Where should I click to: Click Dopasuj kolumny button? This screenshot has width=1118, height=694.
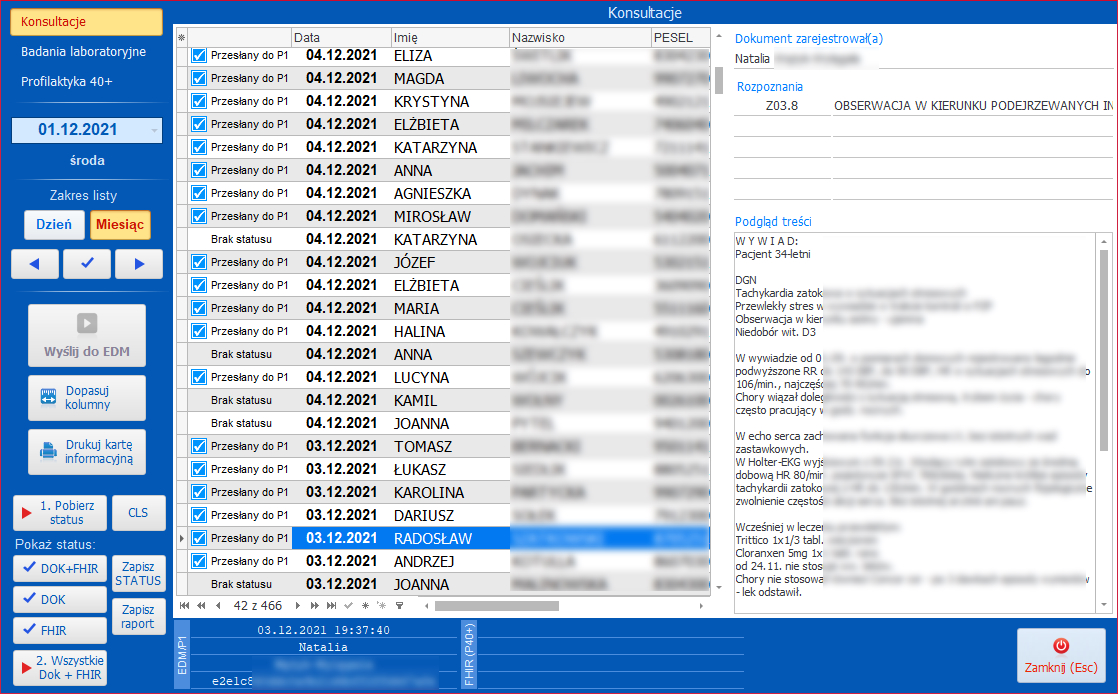(x=87, y=398)
